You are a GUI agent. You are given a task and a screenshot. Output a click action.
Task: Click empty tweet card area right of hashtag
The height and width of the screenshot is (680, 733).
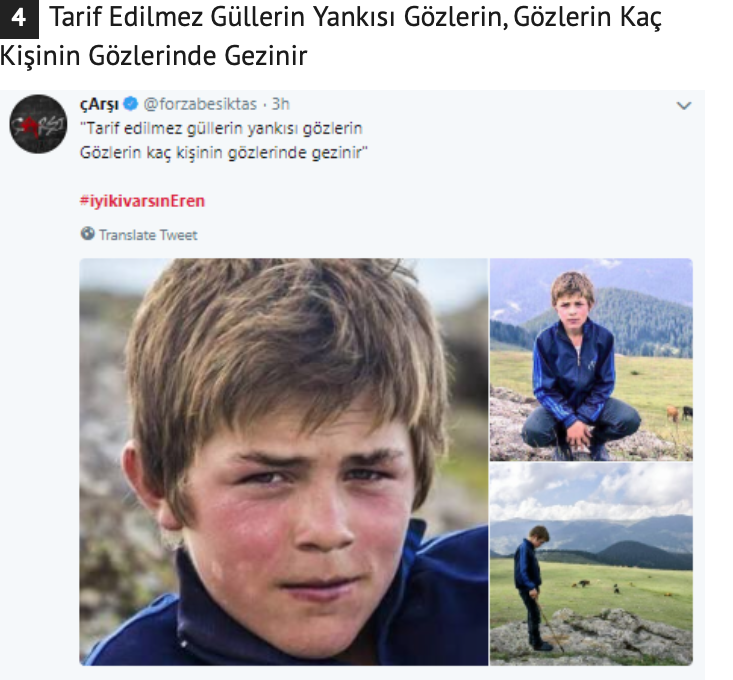coord(444,201)
